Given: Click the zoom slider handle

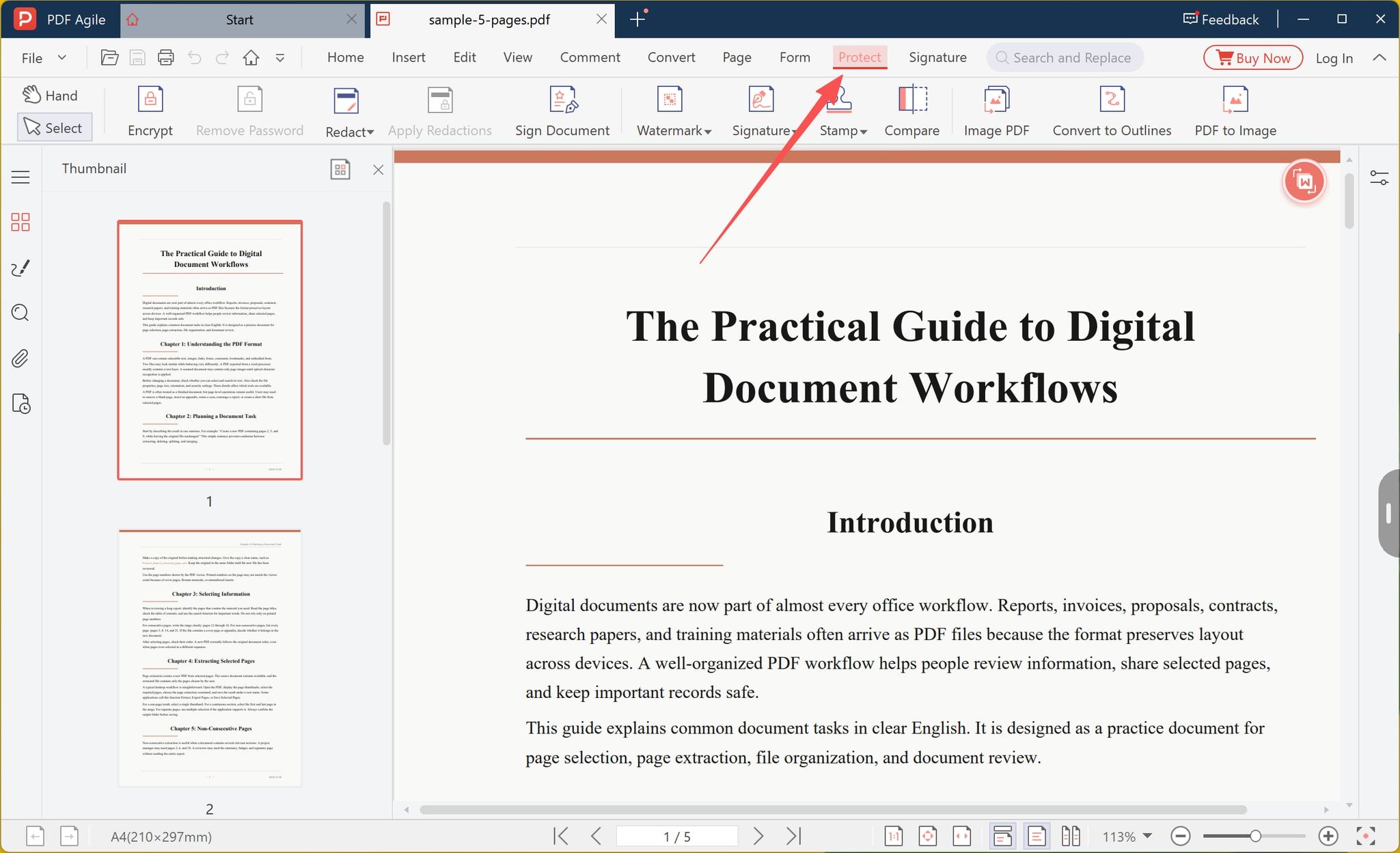Looking at the screenshot, I should (1255, 836).
